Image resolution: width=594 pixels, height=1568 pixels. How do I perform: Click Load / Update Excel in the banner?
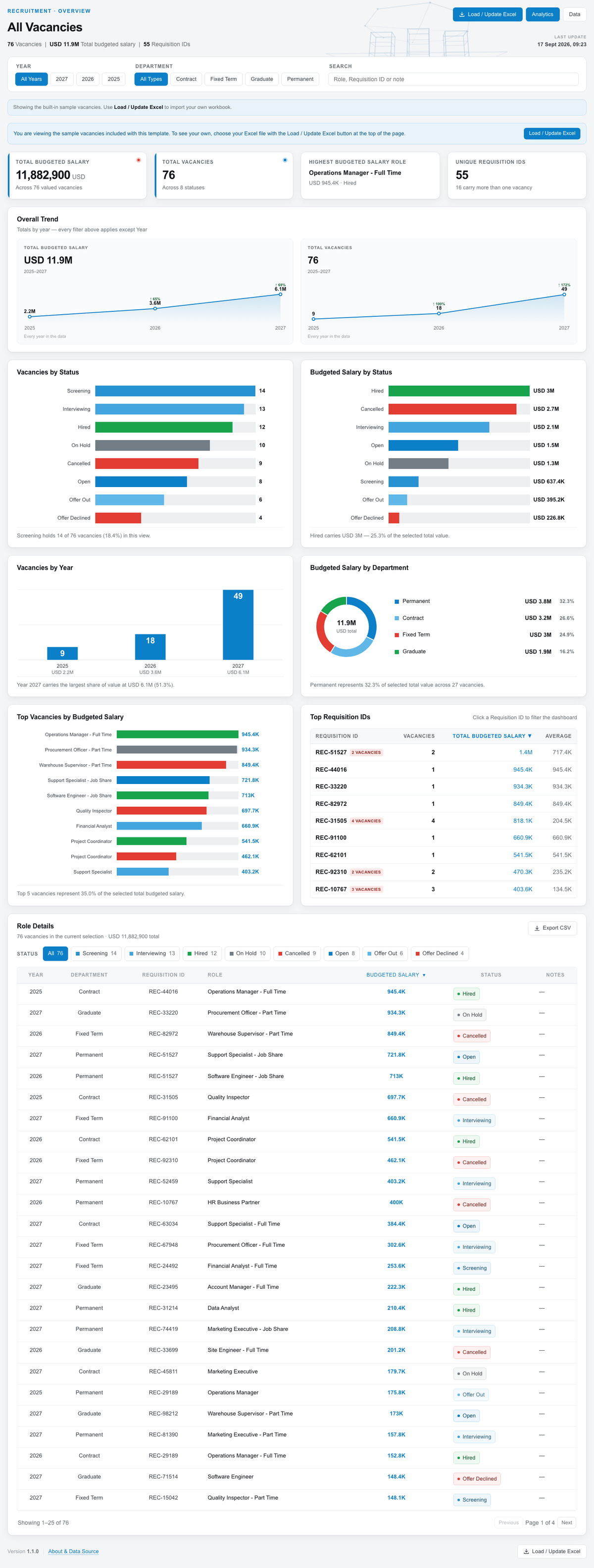(x=551, y=133)
